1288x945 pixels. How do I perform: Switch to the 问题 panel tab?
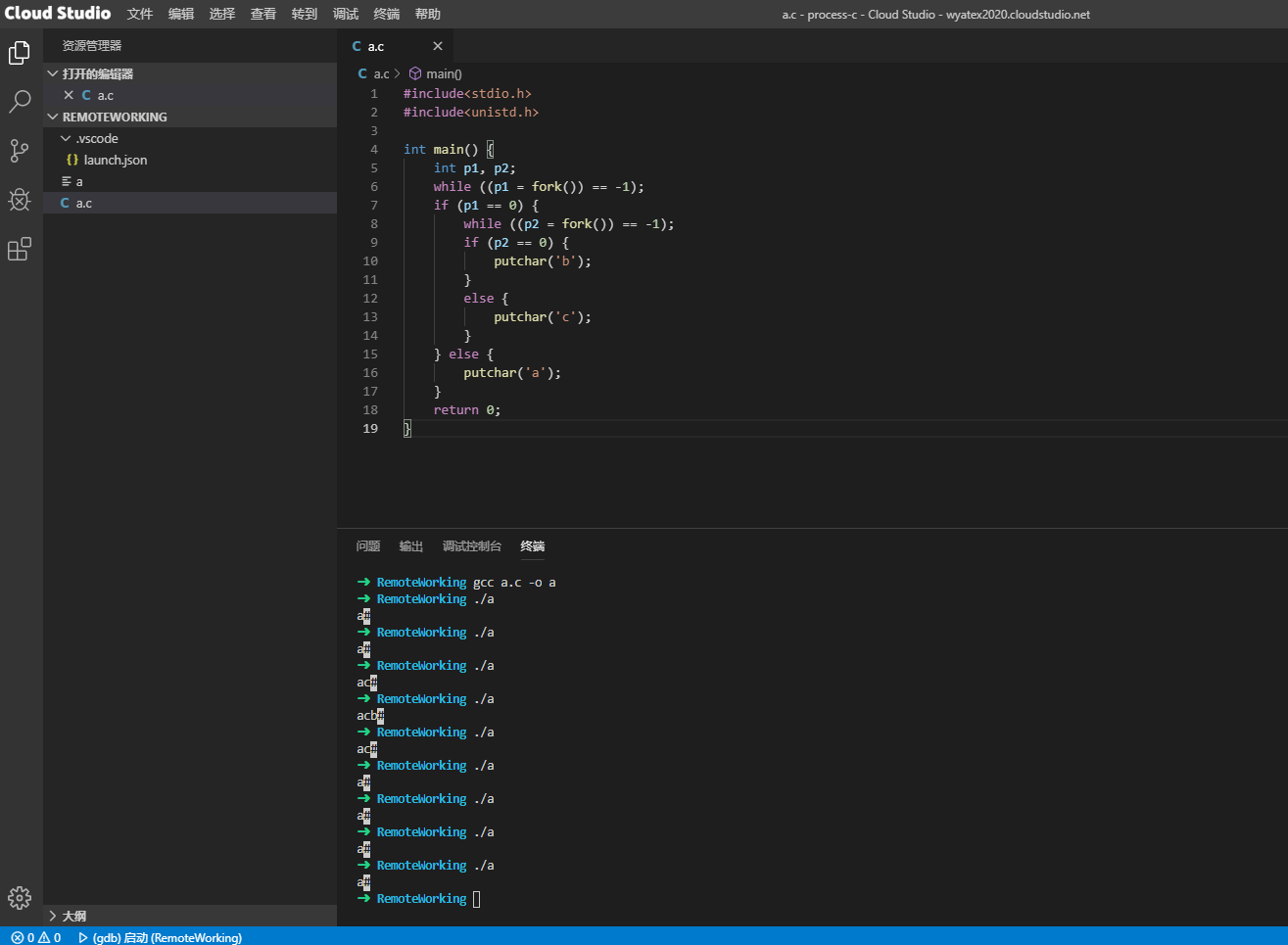[368, 546]
